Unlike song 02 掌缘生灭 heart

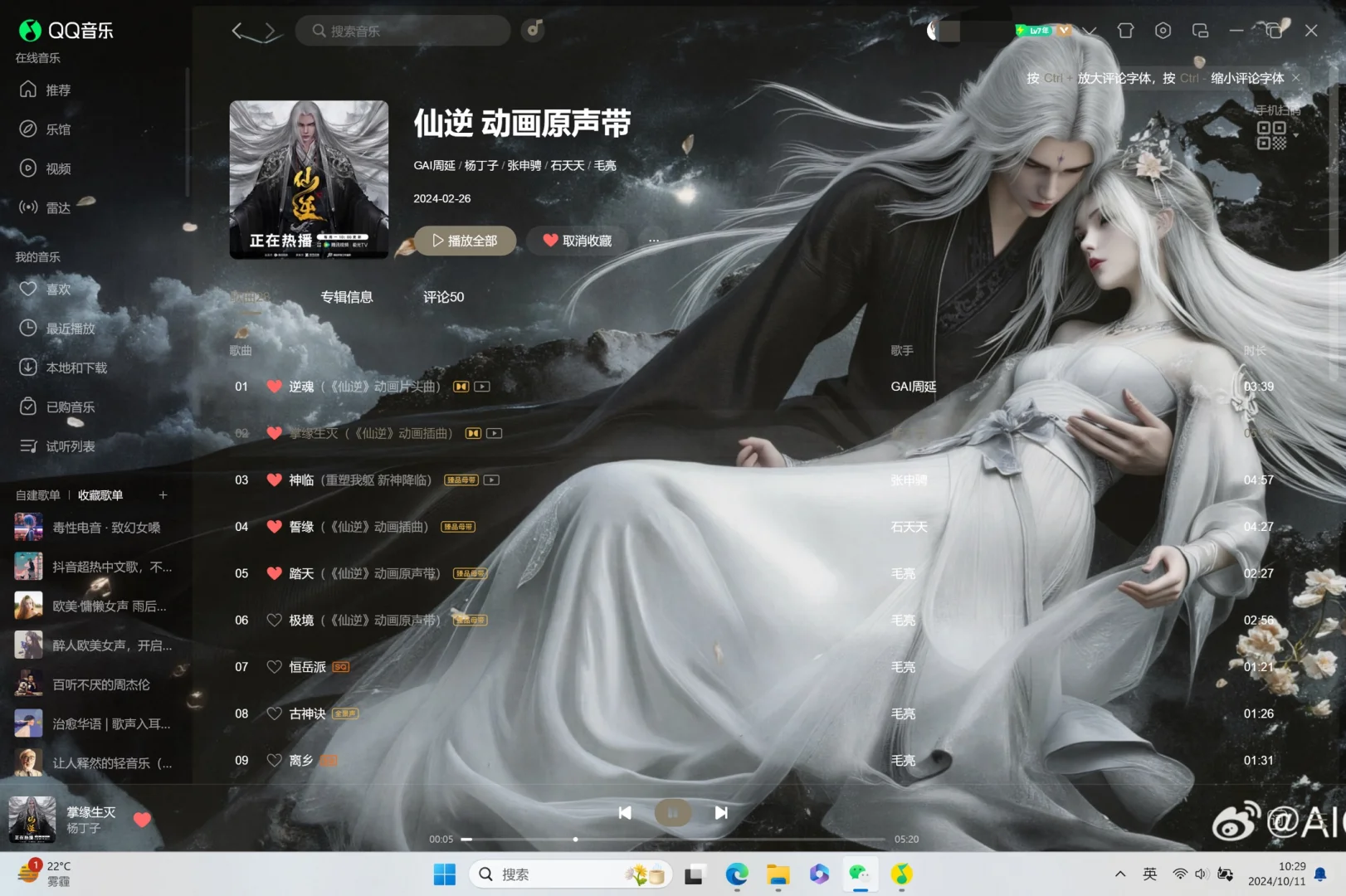275,433
